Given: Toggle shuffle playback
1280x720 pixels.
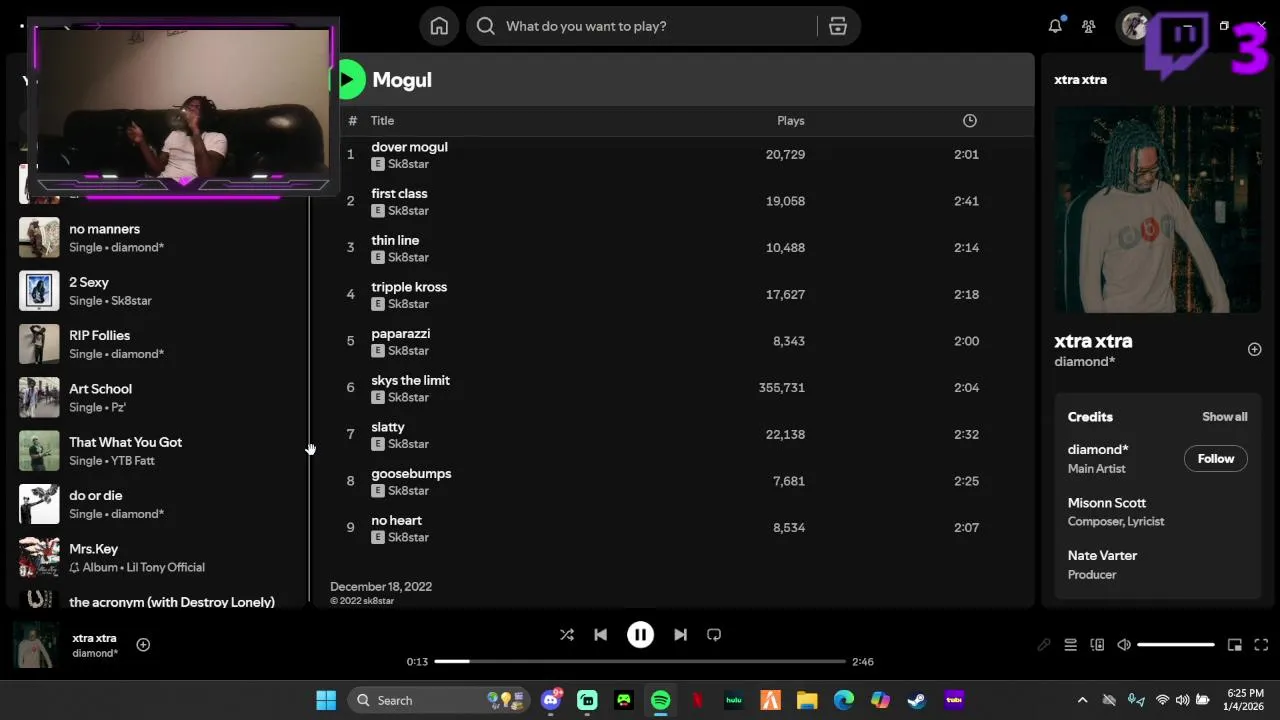Looking at the screenshot, I should pos(567,634).
